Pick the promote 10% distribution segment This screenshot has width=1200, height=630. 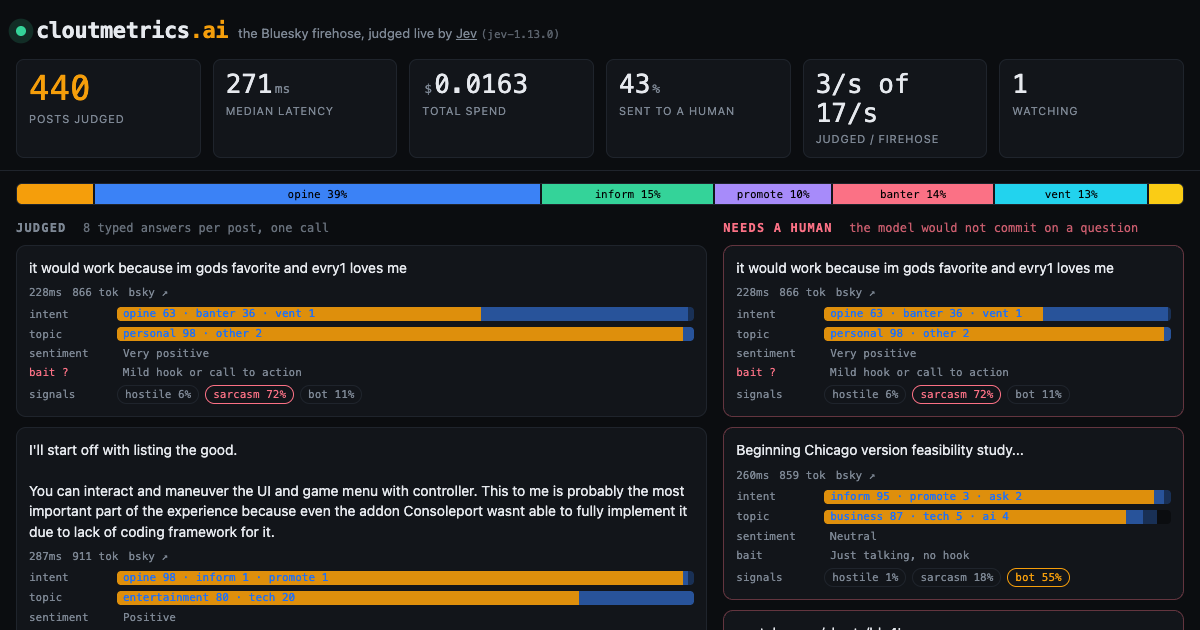(772, 194)
